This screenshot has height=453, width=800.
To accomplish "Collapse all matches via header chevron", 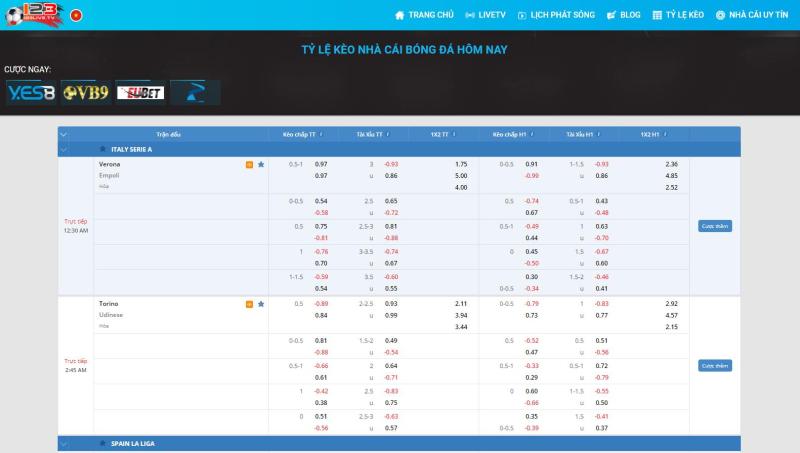I will (x=64, y=133).
